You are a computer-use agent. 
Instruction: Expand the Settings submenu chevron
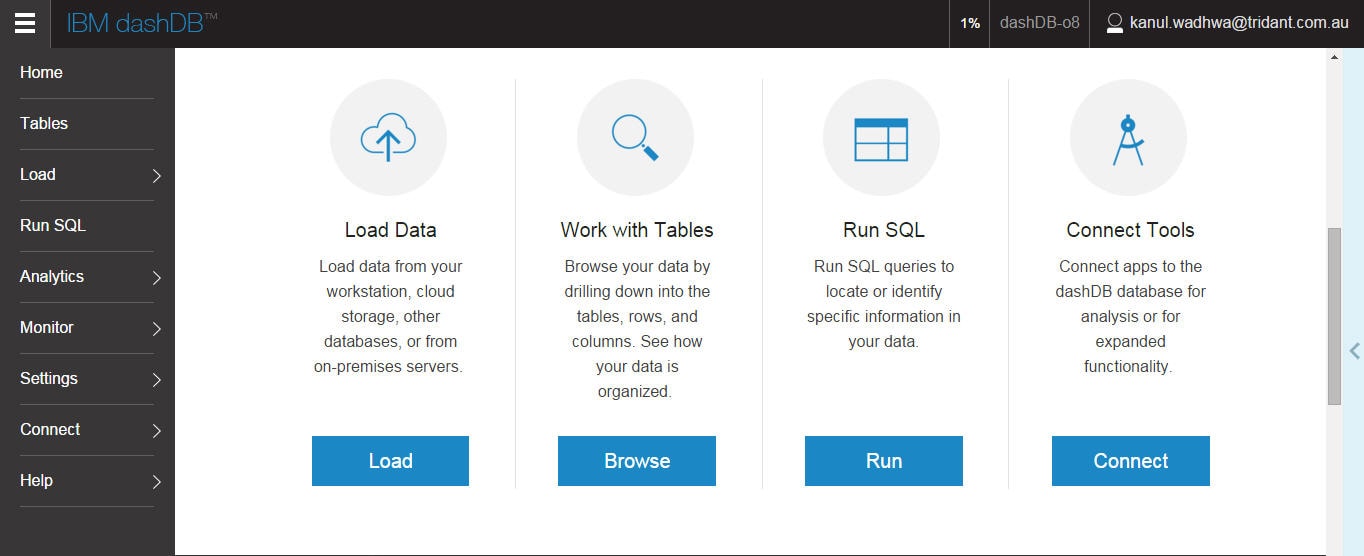click(x=157, y=380)
